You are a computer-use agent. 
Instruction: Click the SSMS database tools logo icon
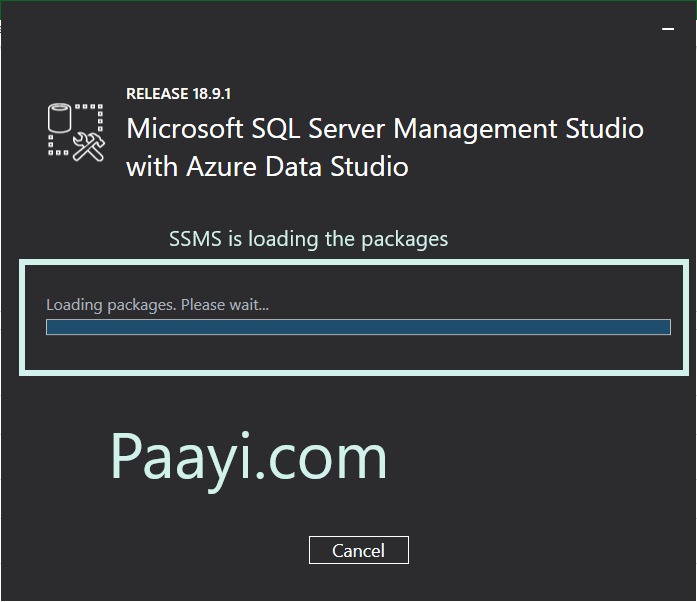76,132
